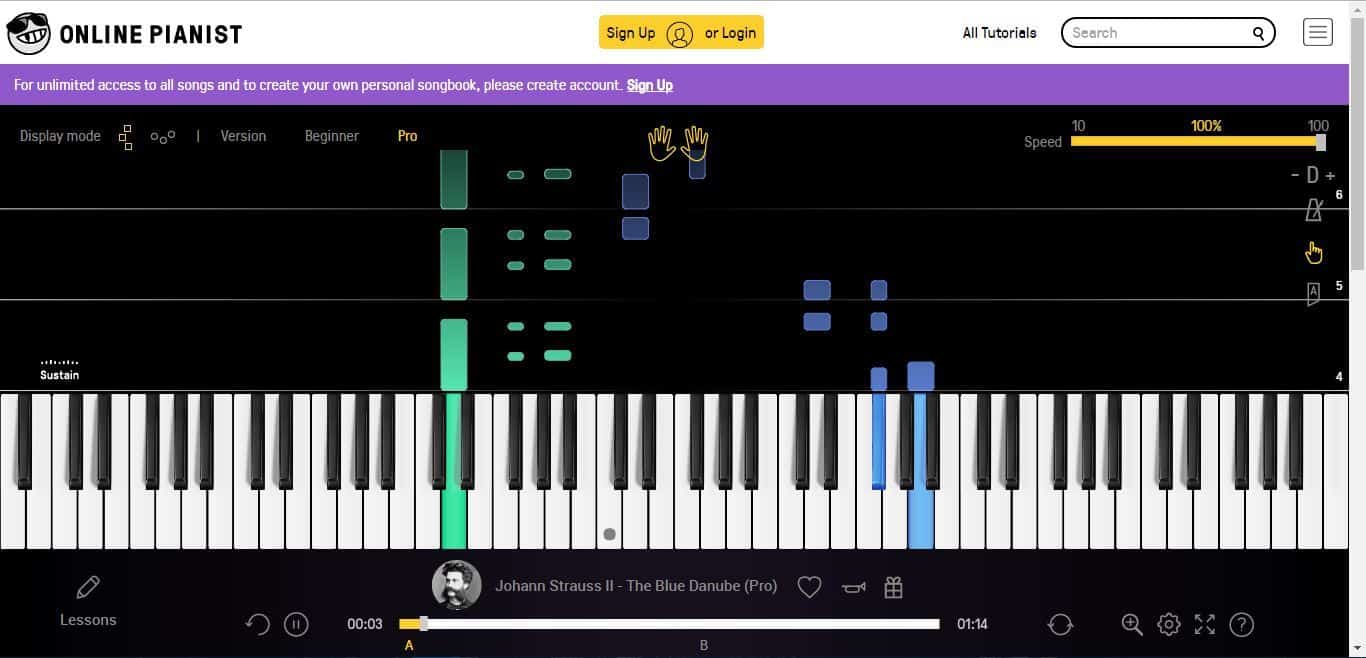Screen dimensions: 1366x658
Task: Click the yellow Speed slider track
Action: [x=1195, y=142]
